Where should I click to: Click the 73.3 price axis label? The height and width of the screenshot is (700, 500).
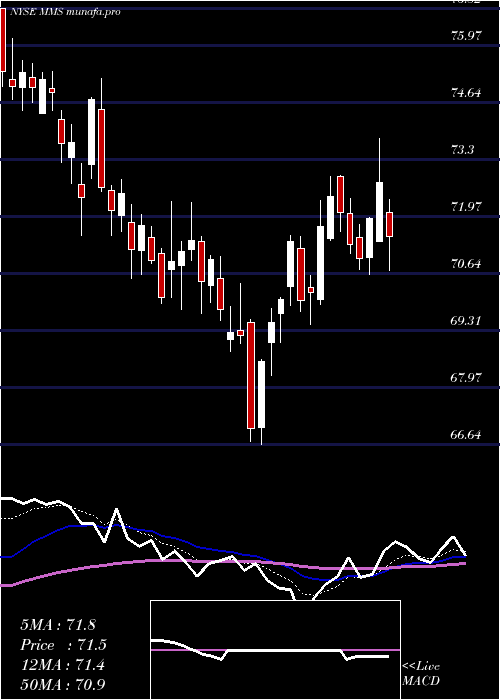tap(462, 150)
